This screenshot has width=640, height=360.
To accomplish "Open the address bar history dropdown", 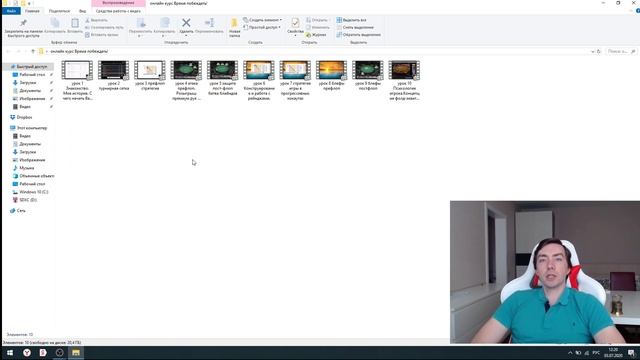I will (x=592, y=51).
